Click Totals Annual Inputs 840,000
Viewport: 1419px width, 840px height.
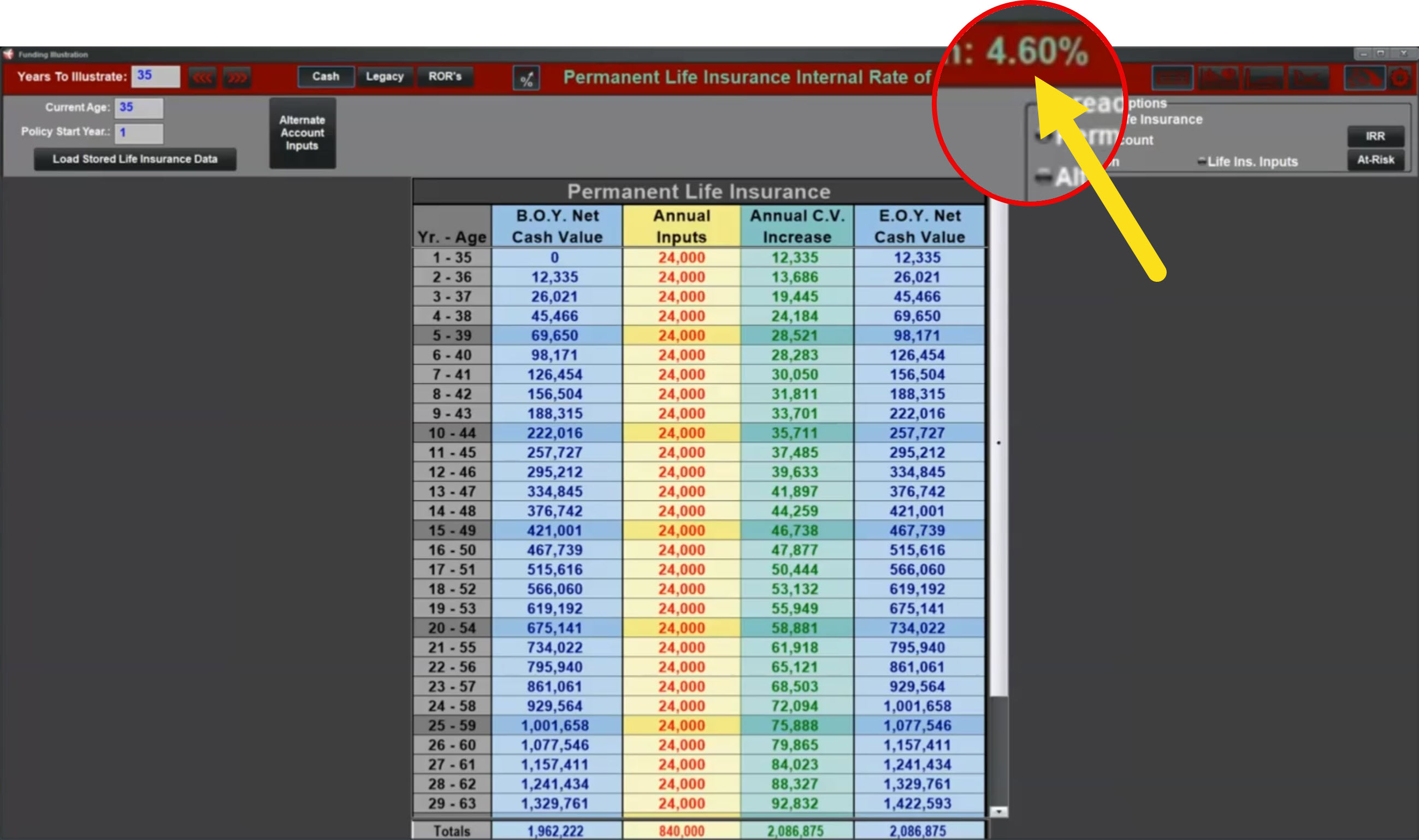point(682,830)
